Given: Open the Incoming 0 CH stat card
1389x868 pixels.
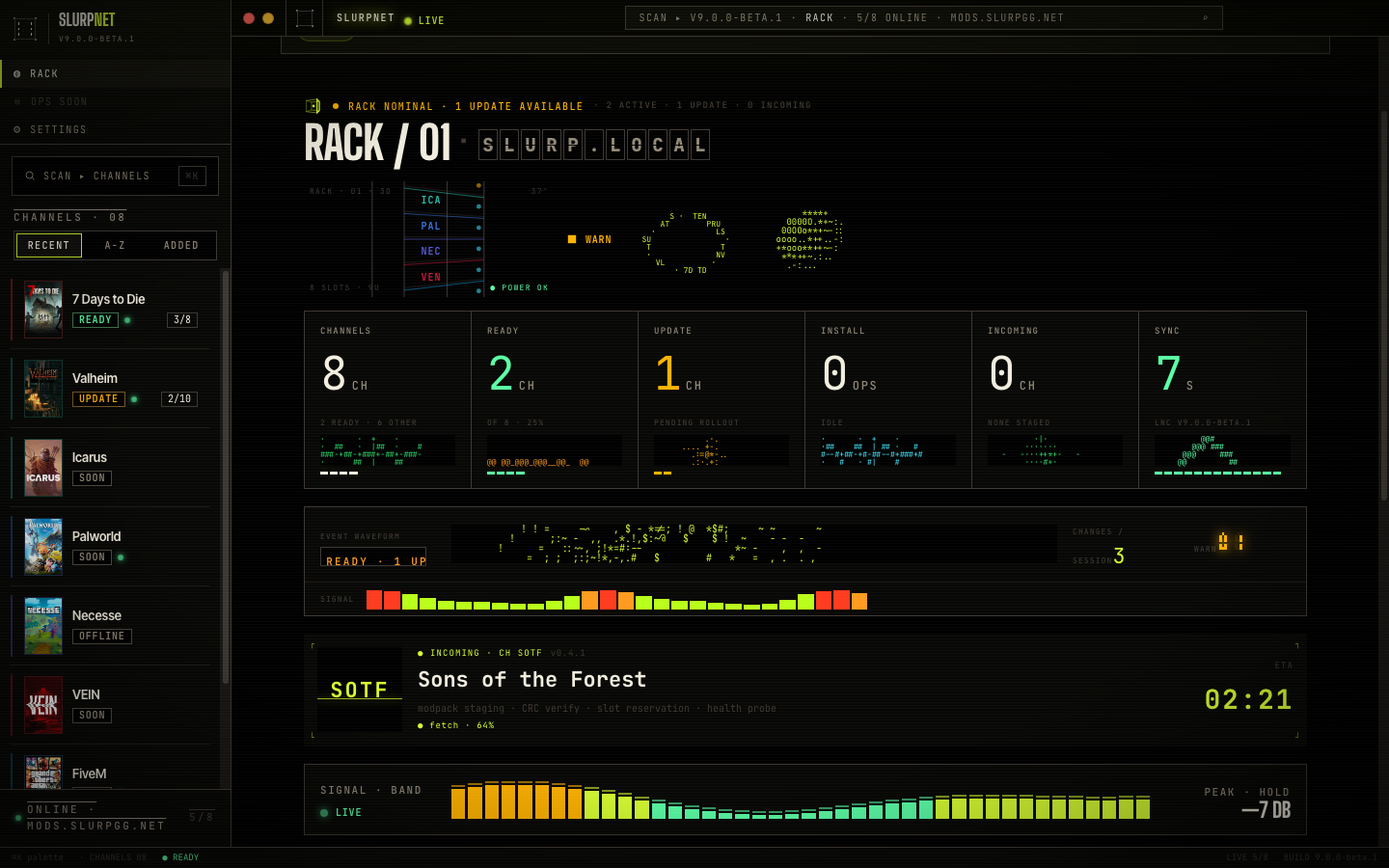Looking at the screenshot, I should (x=1055, y=399).
